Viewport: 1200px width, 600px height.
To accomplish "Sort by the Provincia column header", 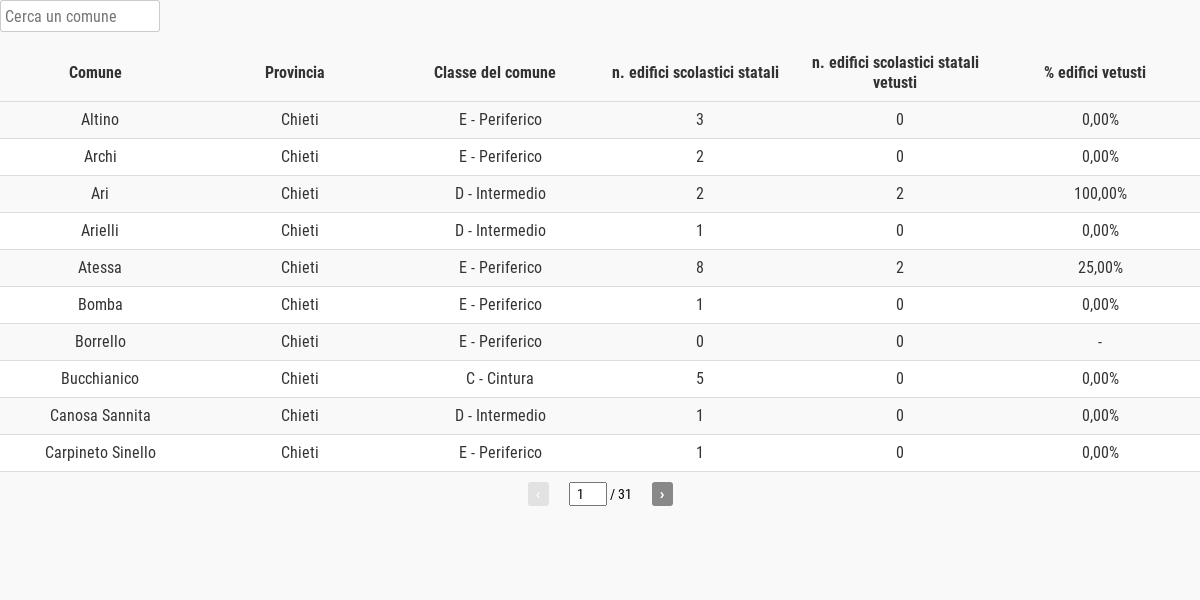I will click(295, 72).
